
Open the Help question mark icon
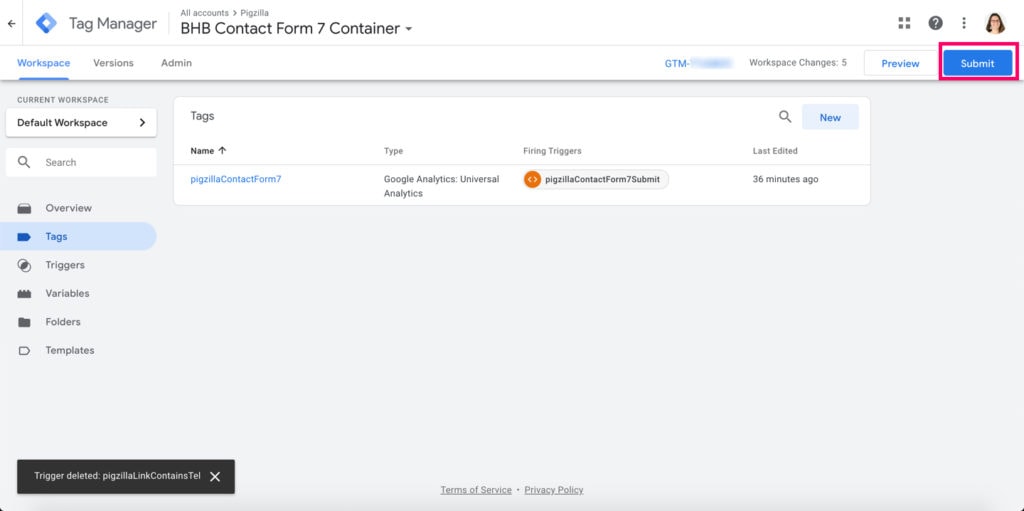(935, 24)
